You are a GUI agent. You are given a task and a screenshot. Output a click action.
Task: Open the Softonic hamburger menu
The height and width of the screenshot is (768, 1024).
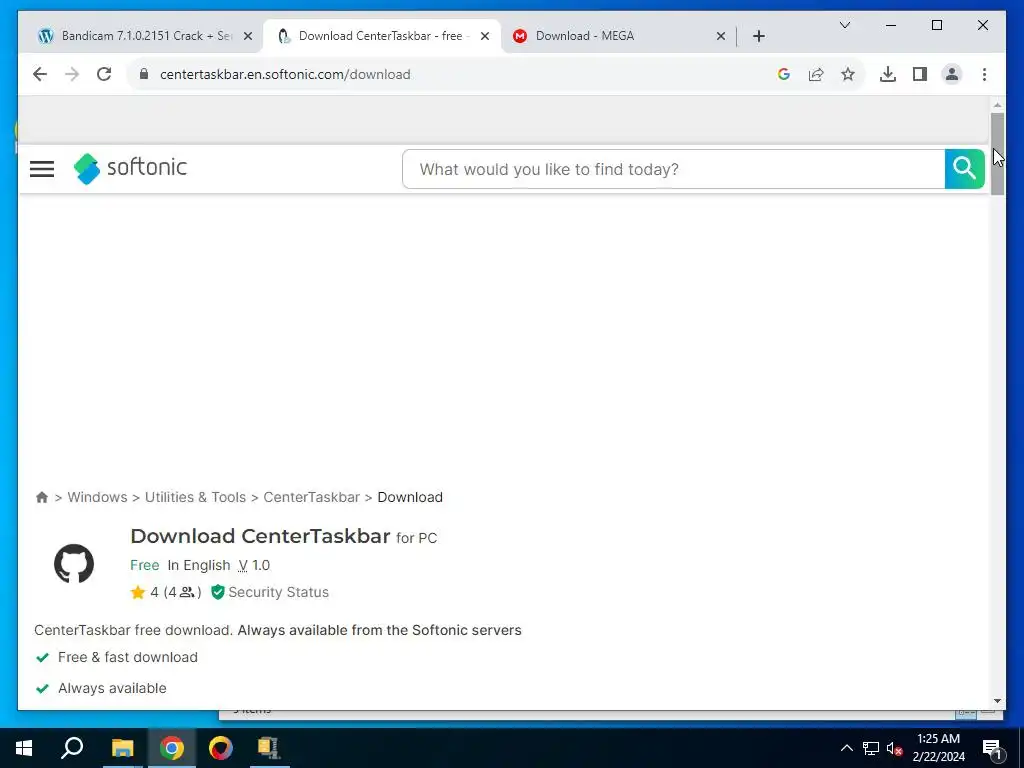click(42, 169)
